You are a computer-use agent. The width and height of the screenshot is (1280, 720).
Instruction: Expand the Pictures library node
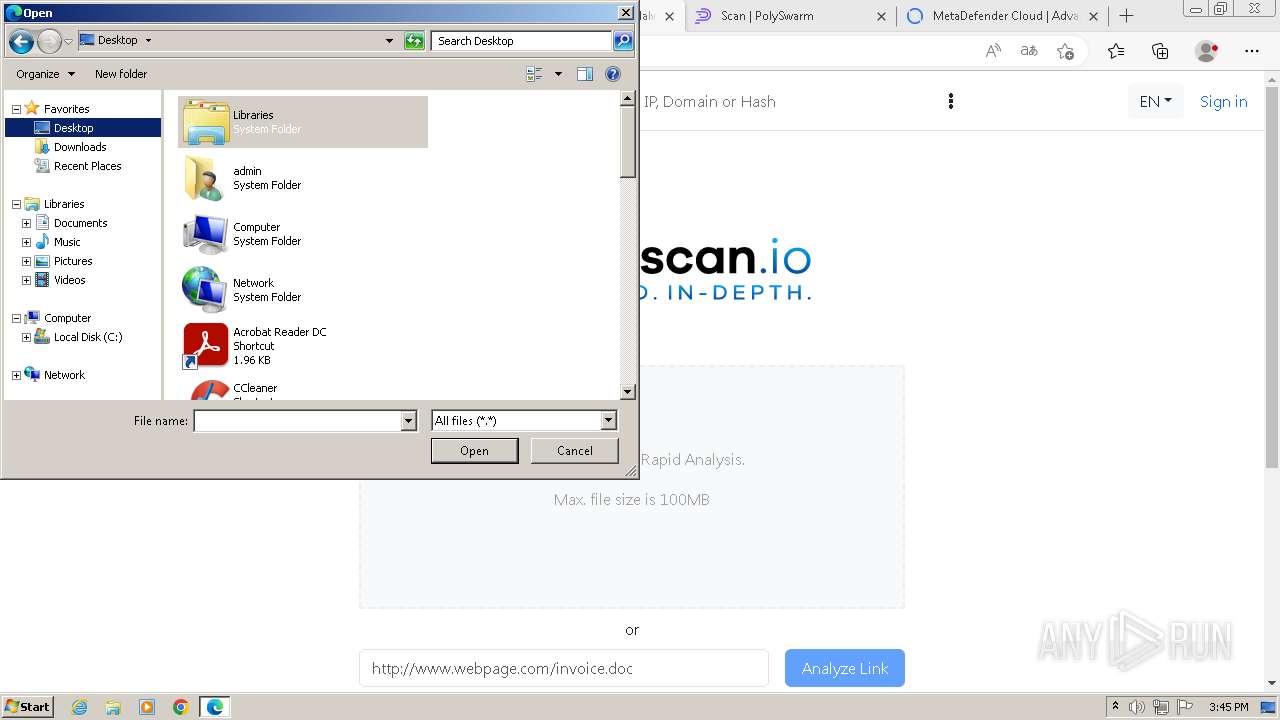26,261
